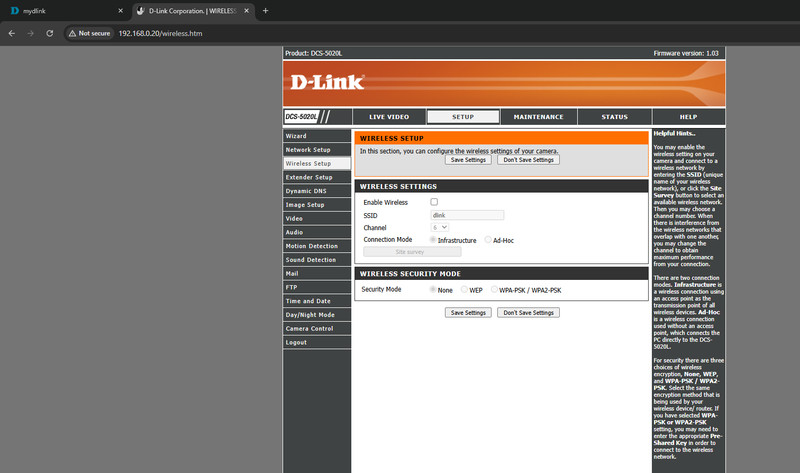Open FTP settings in sidebar
The width and height of the screenshot is (800, 473).
(317, 287)
